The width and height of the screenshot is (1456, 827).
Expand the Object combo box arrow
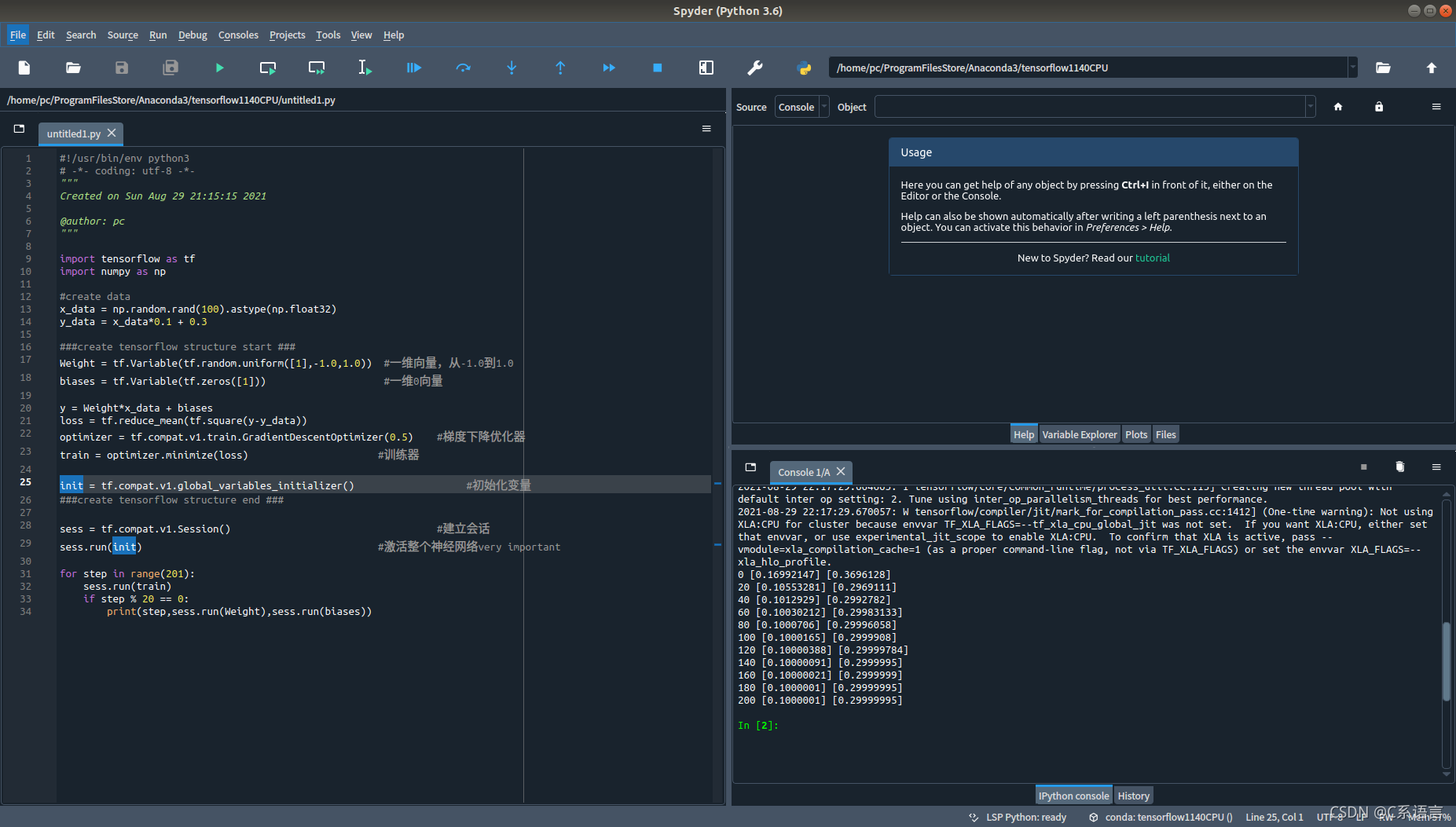click(1310, 107)
